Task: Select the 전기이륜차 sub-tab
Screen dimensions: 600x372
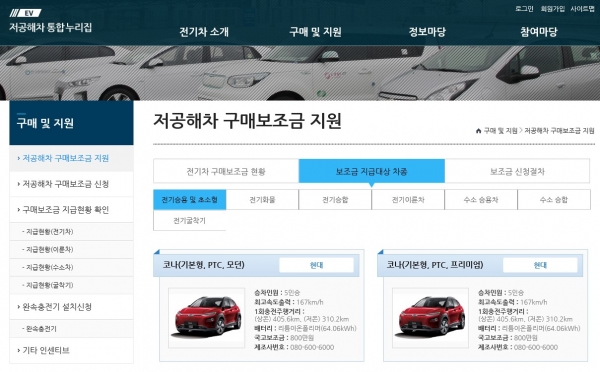Action: [408, 199]
